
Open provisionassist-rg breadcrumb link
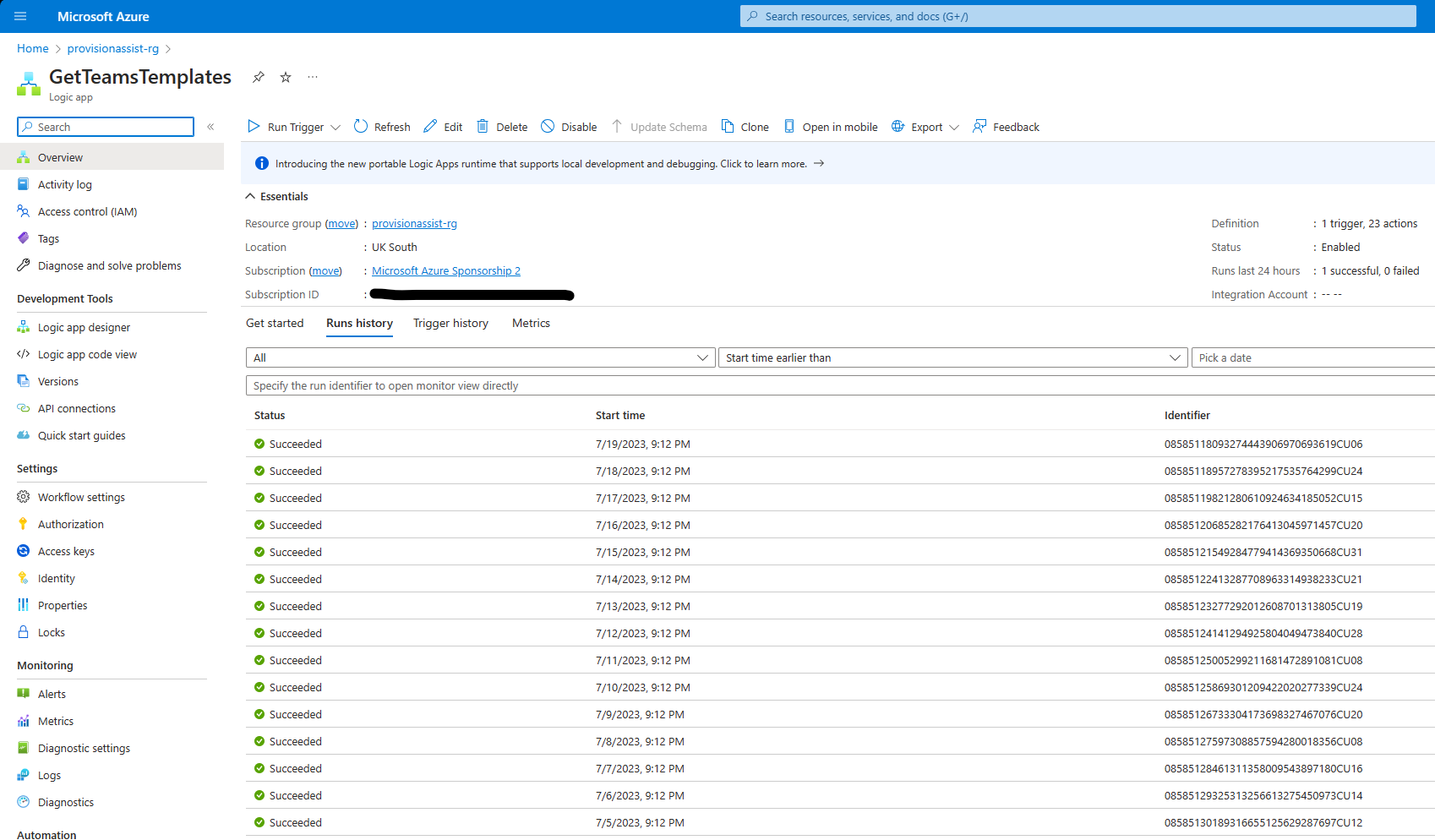(113, 48)
